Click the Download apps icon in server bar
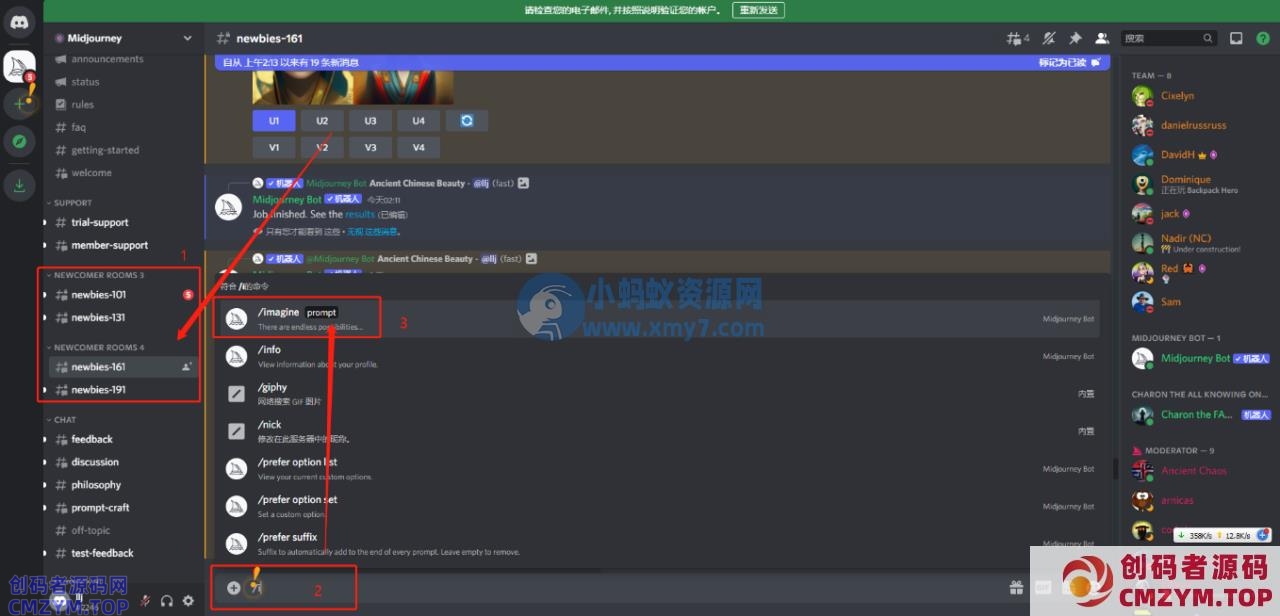The width and height of the screenshot is (1280, 616). point(19,185)
